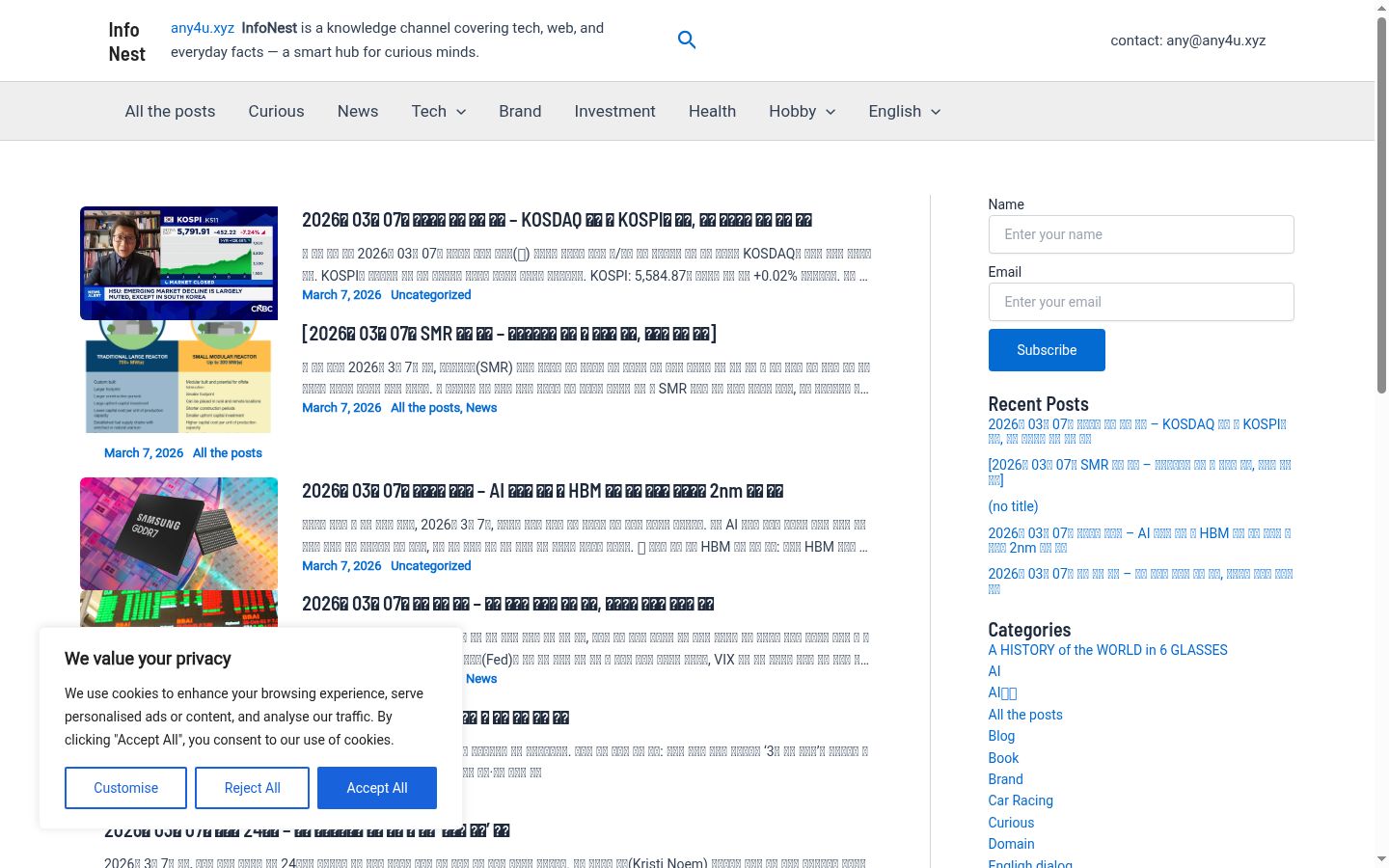Viewport: 1389px width, 868px height.
Task: Open the Blog category
Action: tap(1001, 736)
